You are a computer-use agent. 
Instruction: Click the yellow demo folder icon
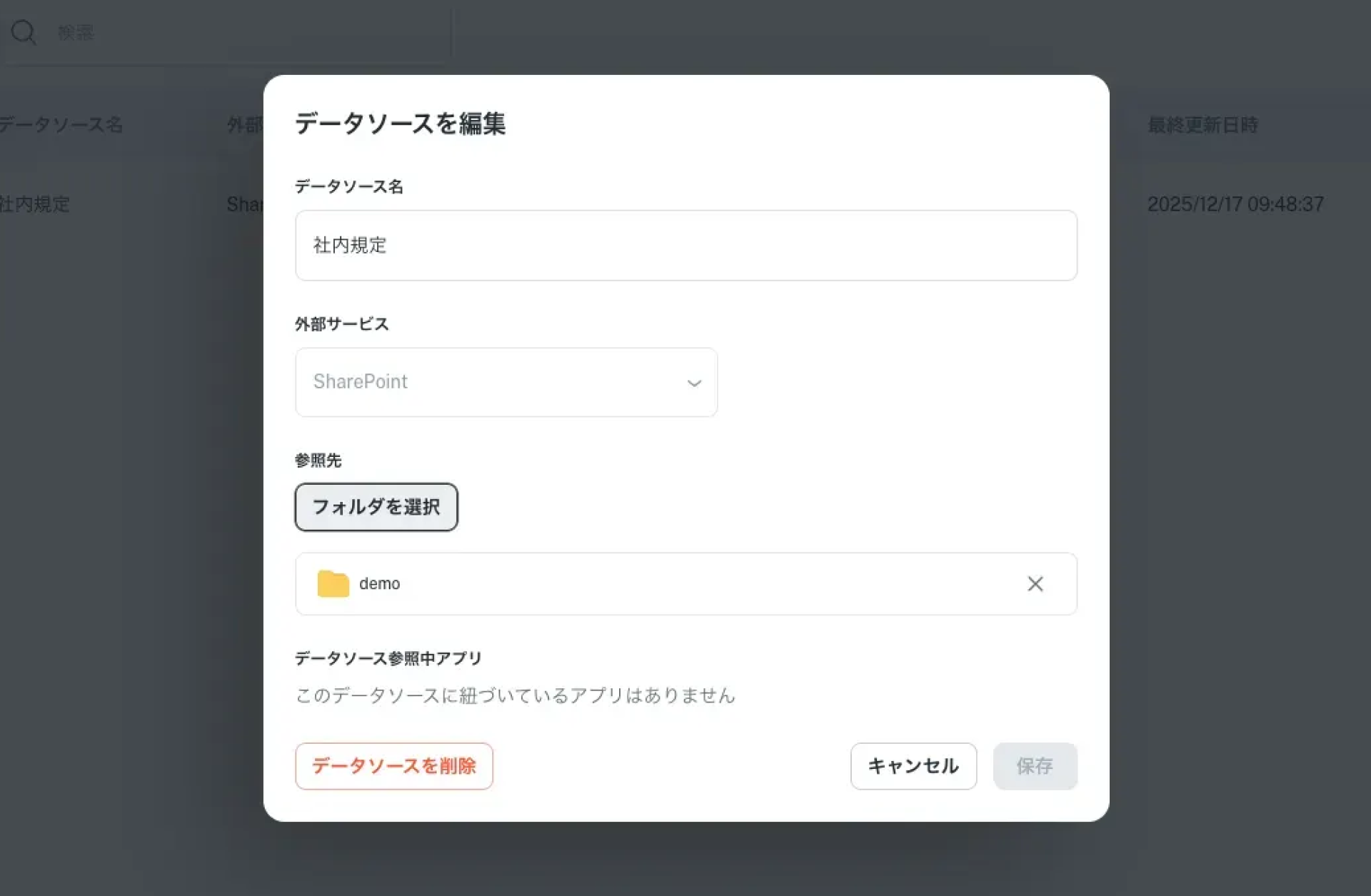pyautogui.click(x=333, y=583)
